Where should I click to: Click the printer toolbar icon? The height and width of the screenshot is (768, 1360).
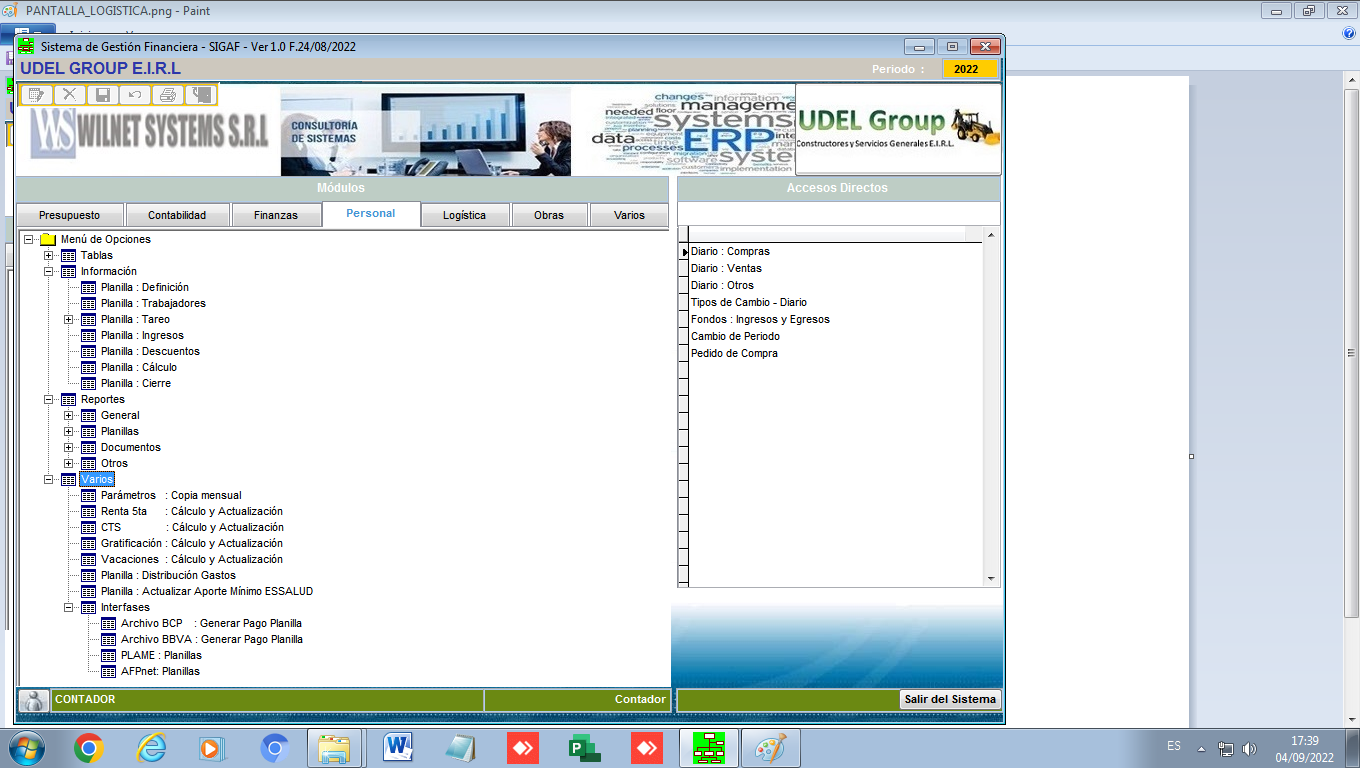tap(168, 95)
